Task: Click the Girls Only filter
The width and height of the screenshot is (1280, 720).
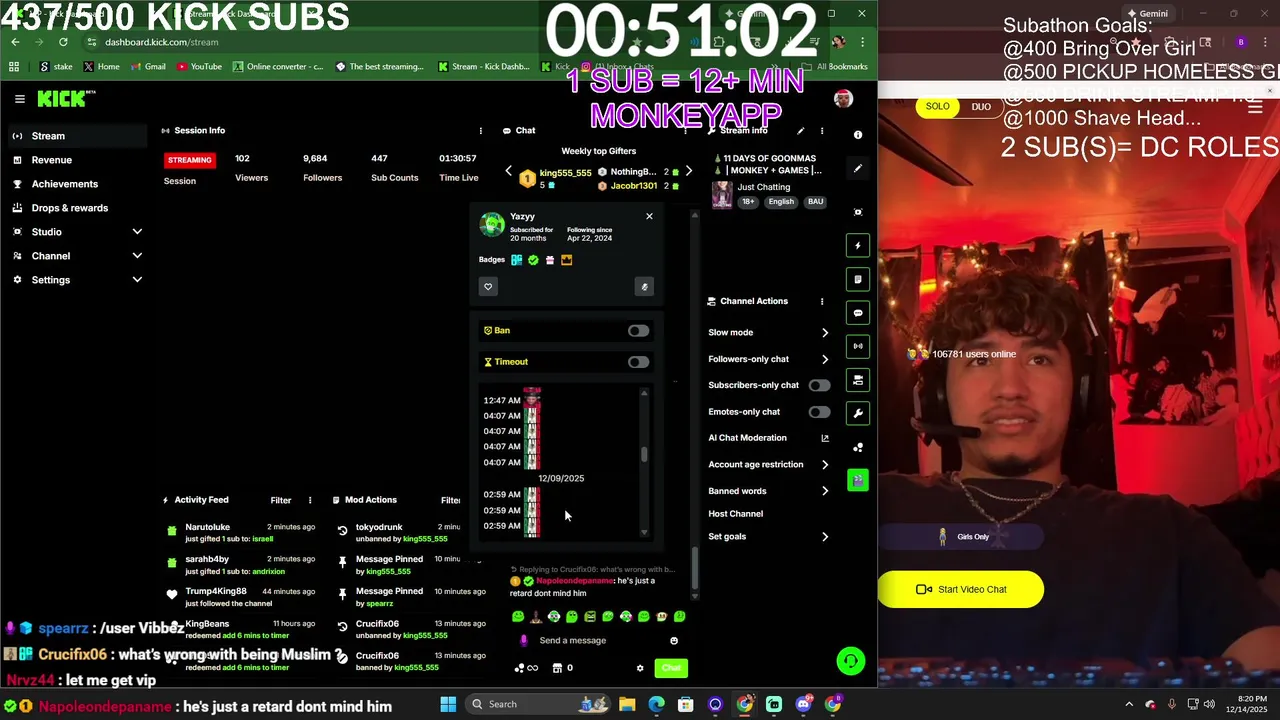Action: pyautogui.click(x=962, y=537)
